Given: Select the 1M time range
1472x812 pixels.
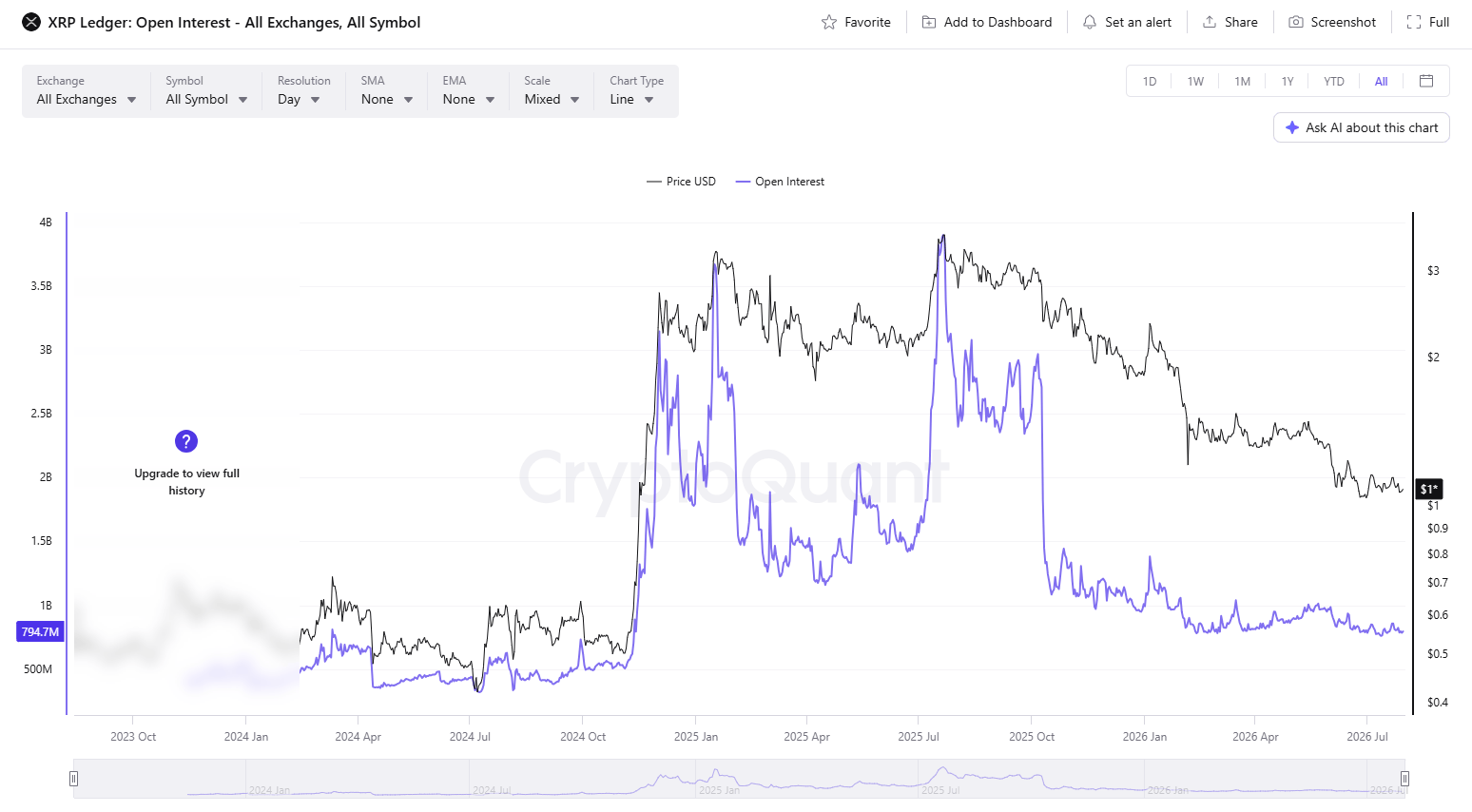Looking at the screenshot, I should pyautogui.click(x=1242, y=81).
